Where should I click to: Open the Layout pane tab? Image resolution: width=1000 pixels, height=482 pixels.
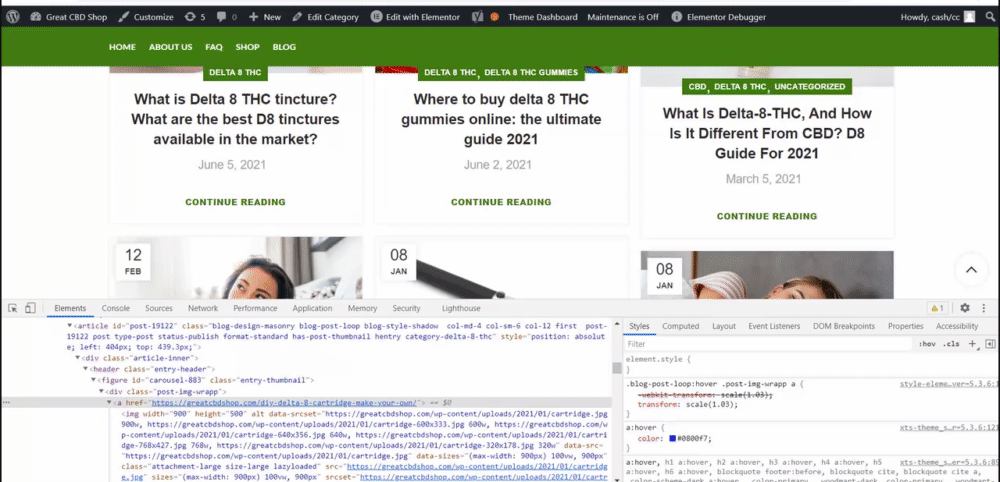(x=724, y=326)
